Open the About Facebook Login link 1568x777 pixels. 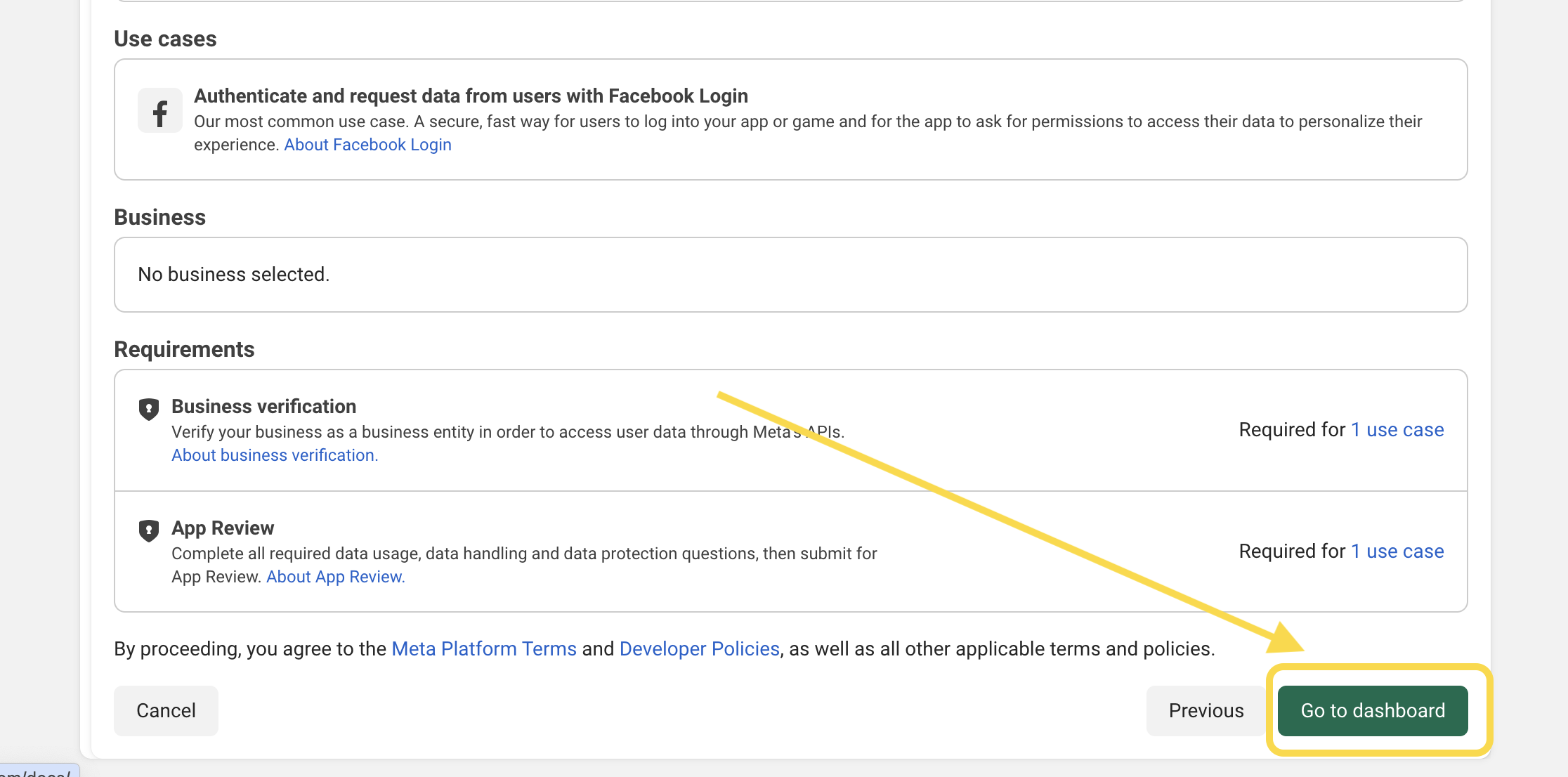367,145
